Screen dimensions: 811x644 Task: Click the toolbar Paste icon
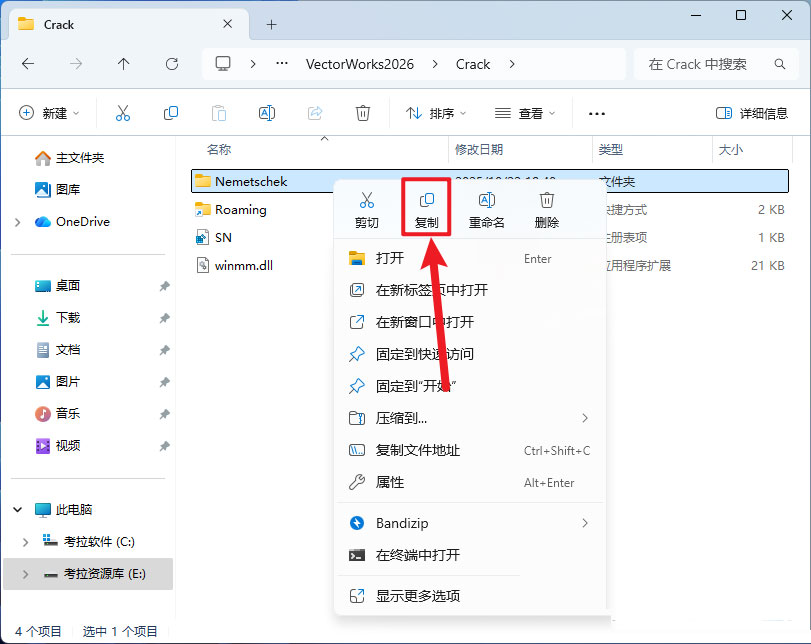tap(219, 113)
